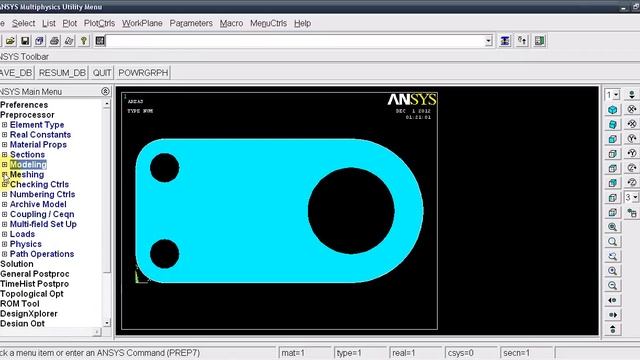The height and width of the screenshot is (360, 640).
Task: Click the printer Image Capture icon
Action: 54,41
